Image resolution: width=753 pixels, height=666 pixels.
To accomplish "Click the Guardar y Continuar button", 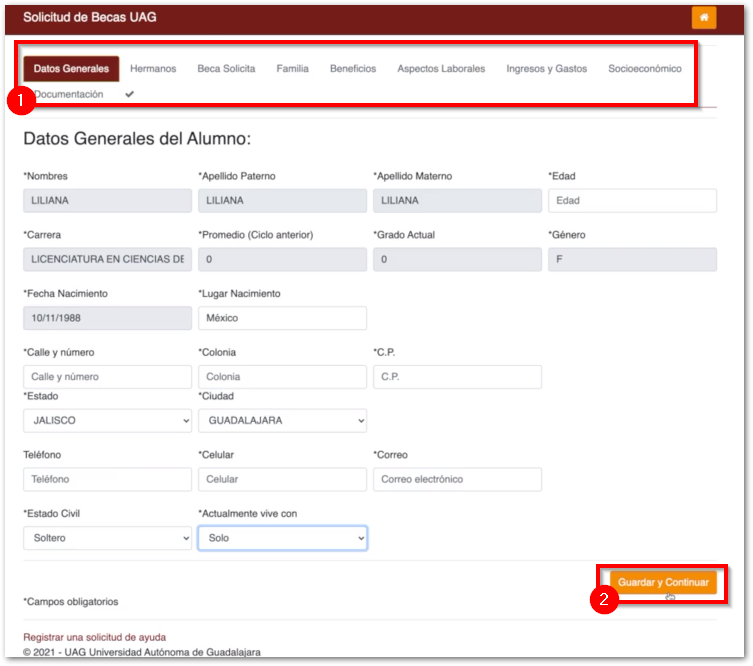I will tap(663, 582).
